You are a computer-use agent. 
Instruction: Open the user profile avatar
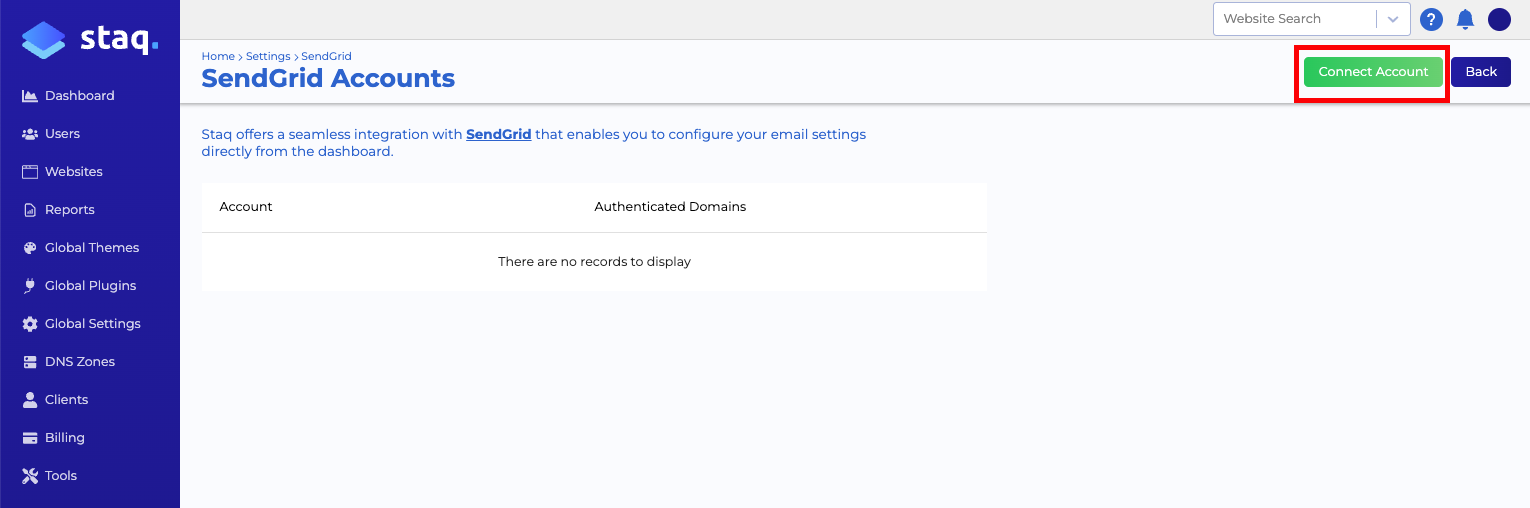[1499, 19]
